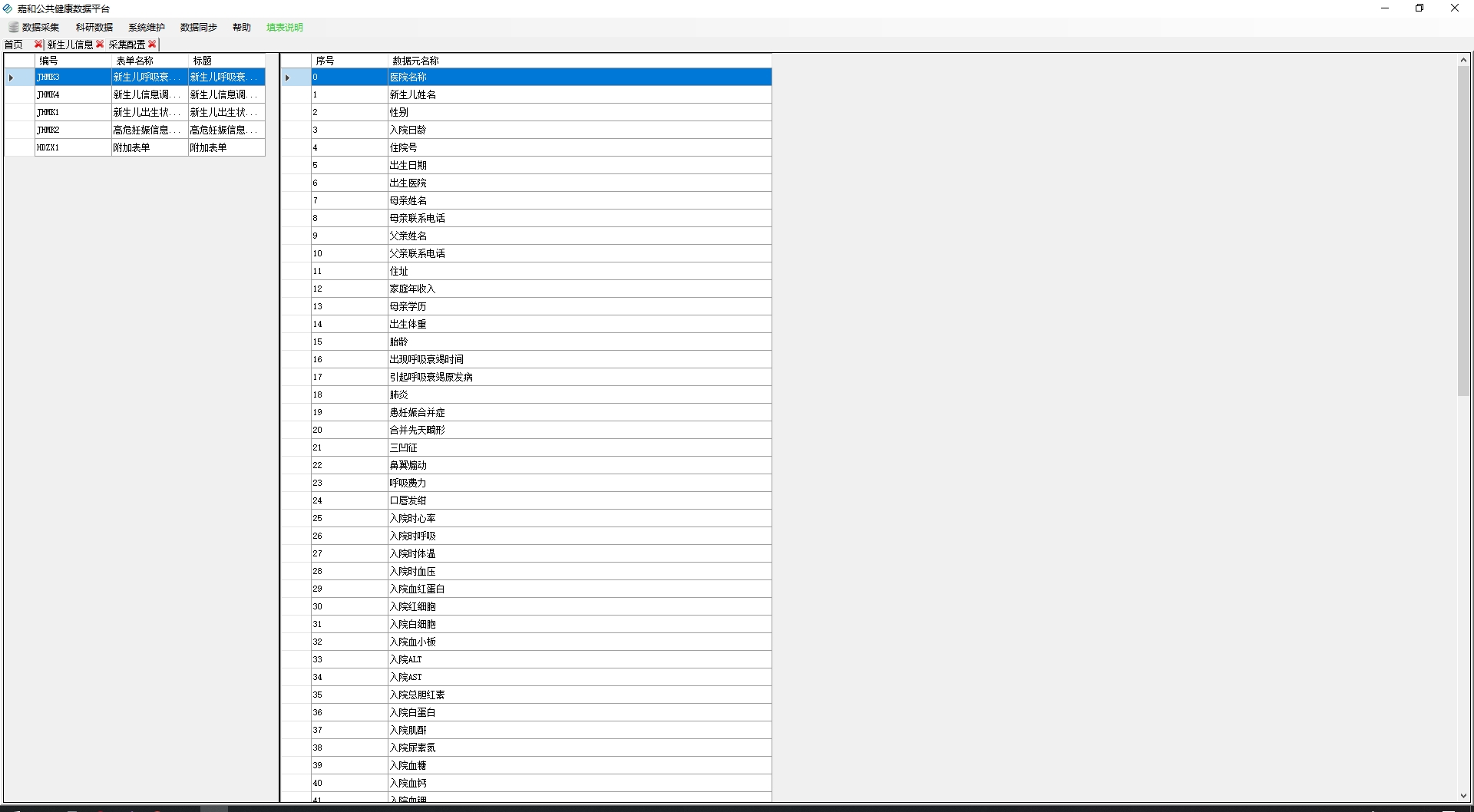Select the 父亲联系电话 data element

point(580,253)
